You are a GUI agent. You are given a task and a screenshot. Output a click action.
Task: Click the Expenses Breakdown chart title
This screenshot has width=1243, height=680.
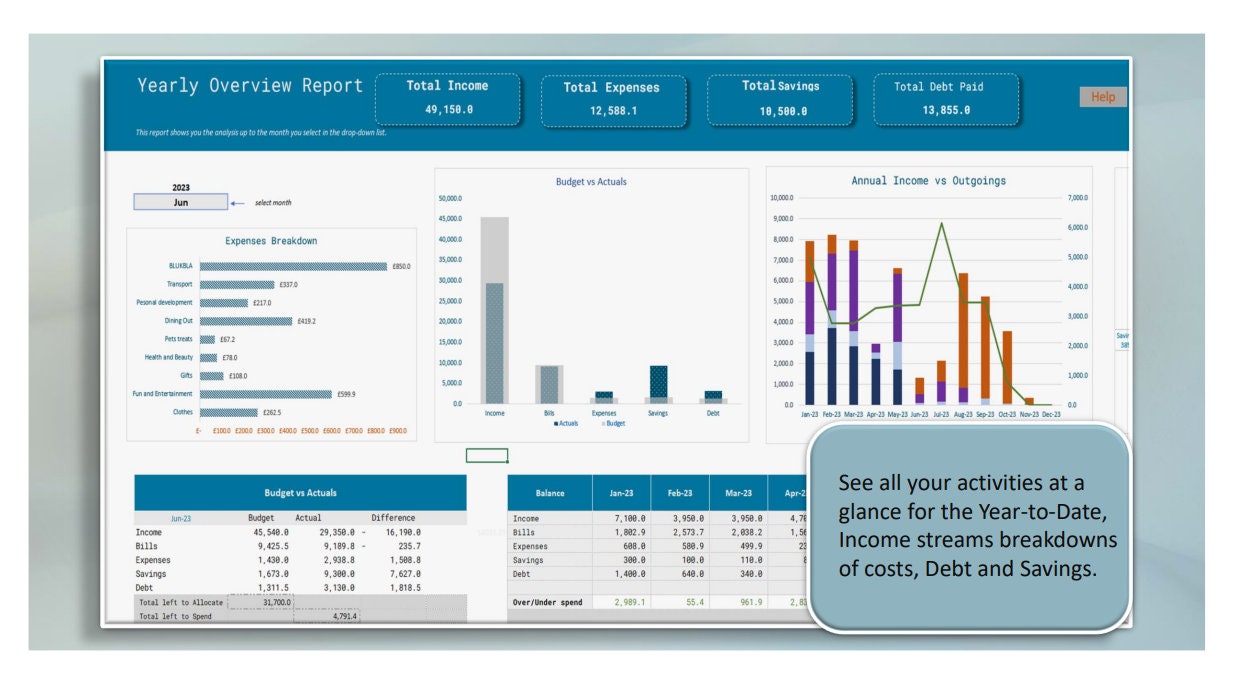pyautogui.click(x=269, y=240)
